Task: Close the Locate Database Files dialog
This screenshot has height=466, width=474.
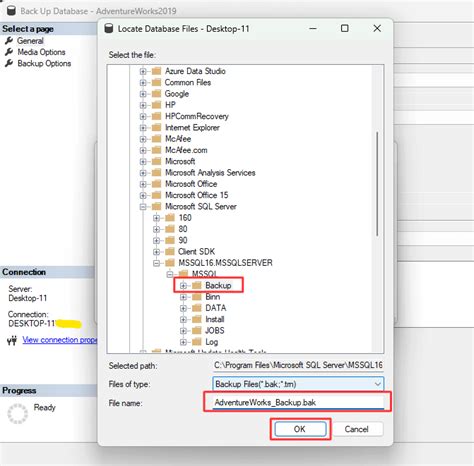Action: pyautogui.click(x=377, y=28)
